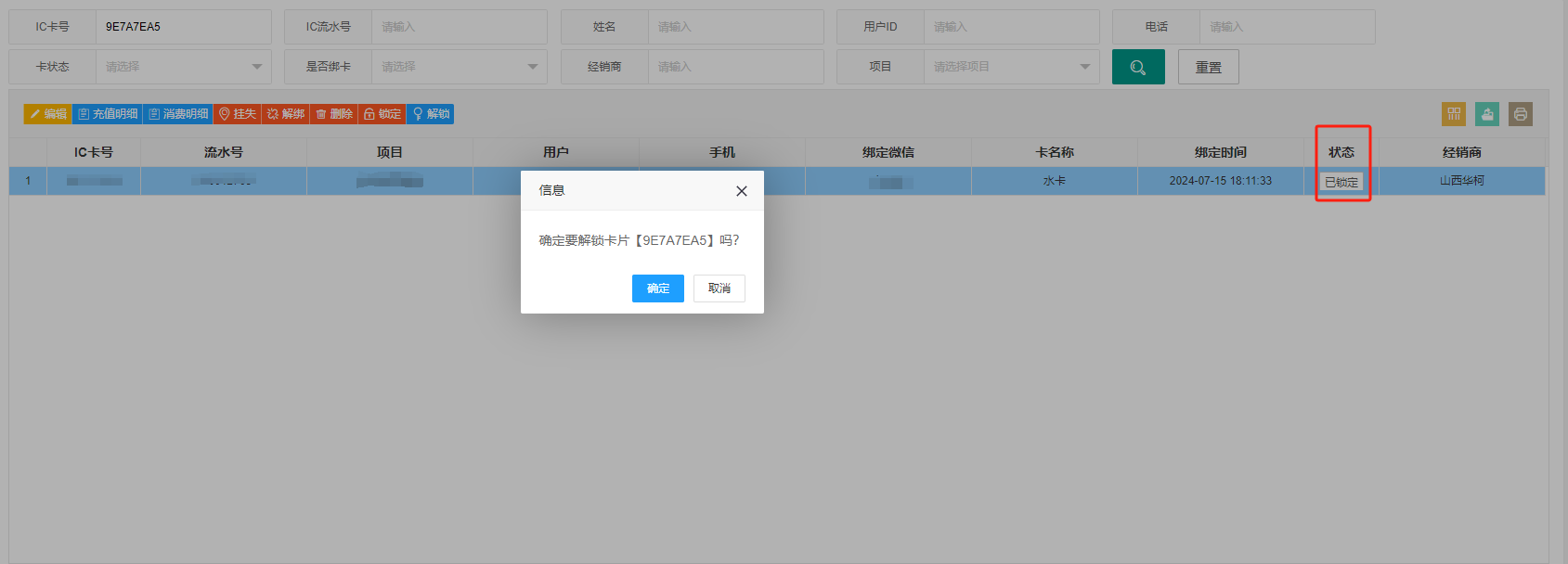The width and height of the screenshot is (1568, 564).
Task: Click the 解绑 unbind button
Action: point(286,114)
